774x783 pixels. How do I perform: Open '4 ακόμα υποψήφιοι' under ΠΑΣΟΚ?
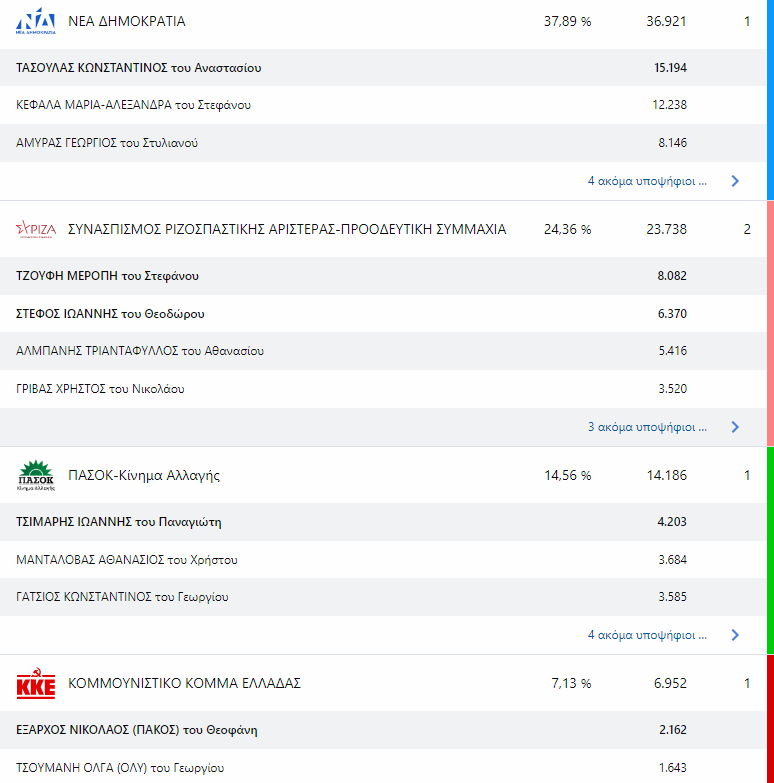tap(647, 635)
